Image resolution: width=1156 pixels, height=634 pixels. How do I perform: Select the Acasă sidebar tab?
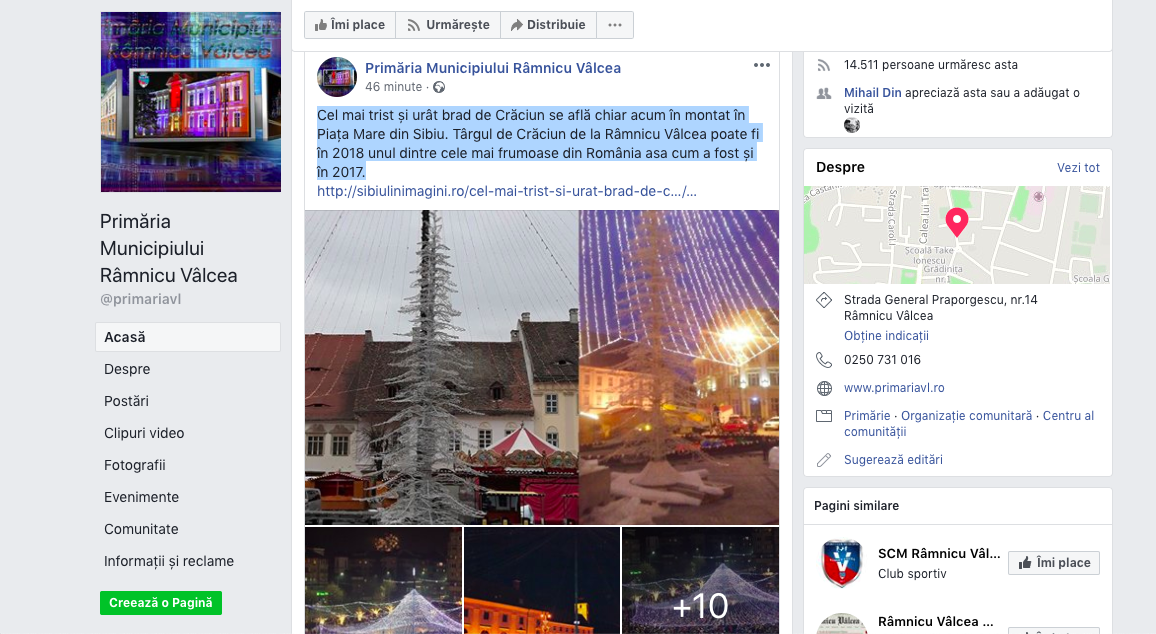pos(188,337)
